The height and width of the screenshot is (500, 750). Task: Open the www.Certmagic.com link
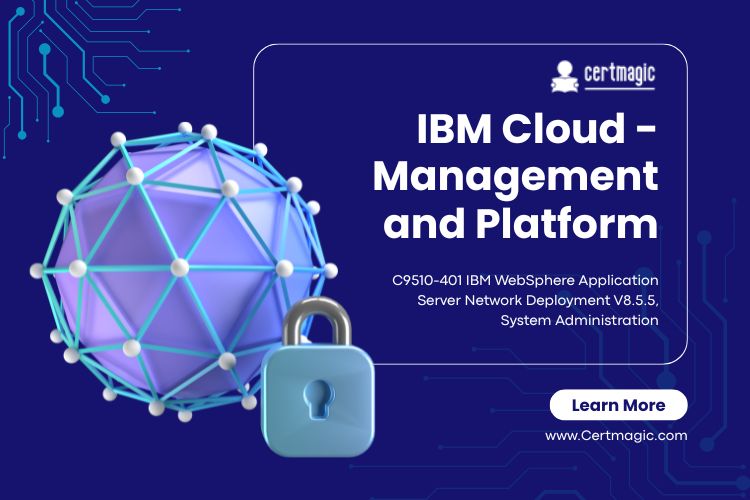[x=616, y=436]
